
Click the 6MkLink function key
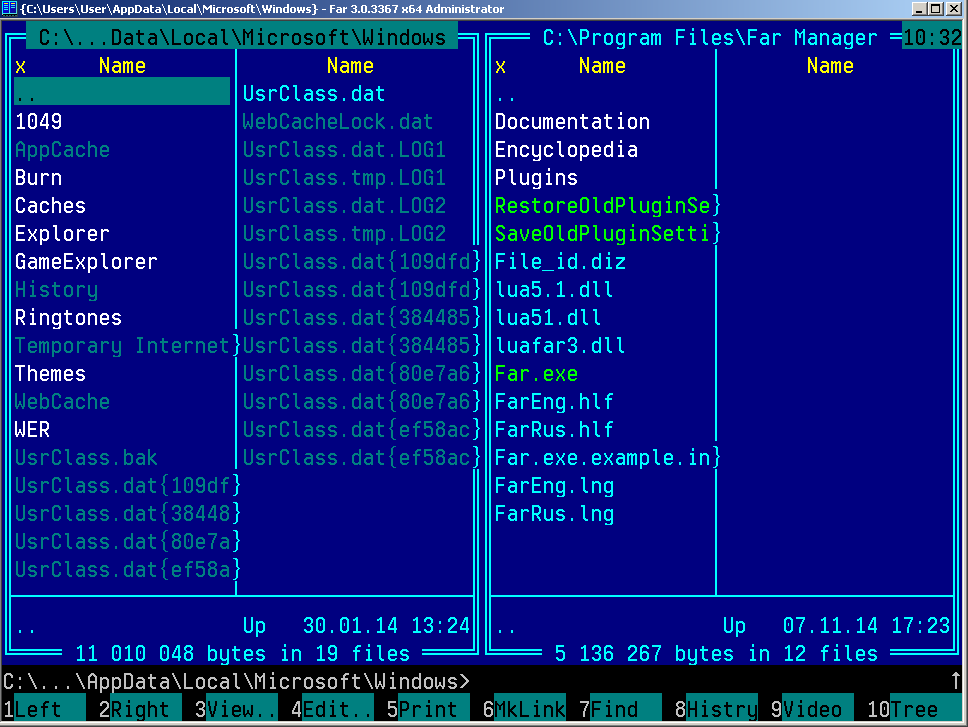[524, 710]
